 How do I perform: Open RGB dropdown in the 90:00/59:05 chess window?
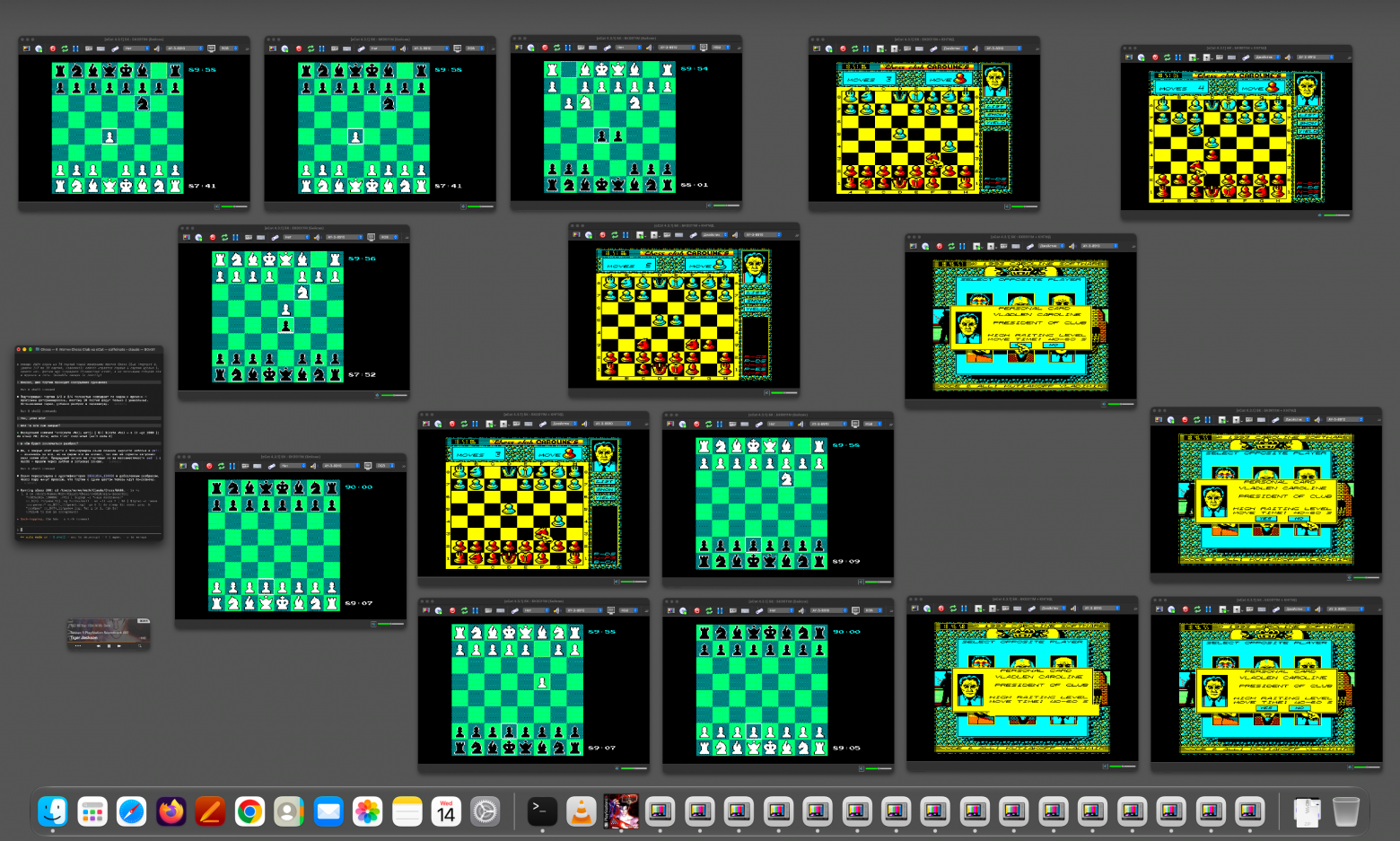point(871,610)
